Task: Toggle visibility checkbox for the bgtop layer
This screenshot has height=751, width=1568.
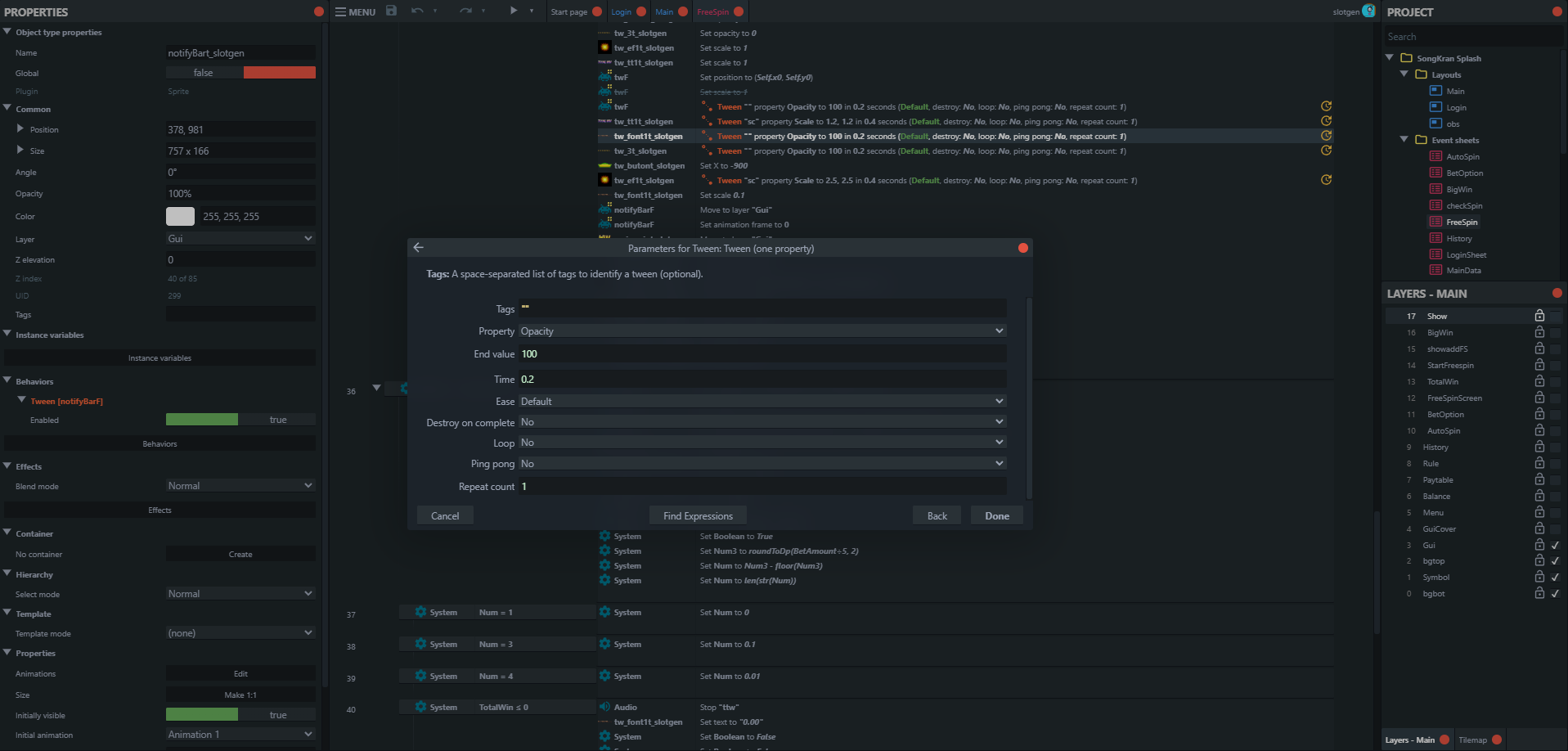Action: tap(1555, 561)
